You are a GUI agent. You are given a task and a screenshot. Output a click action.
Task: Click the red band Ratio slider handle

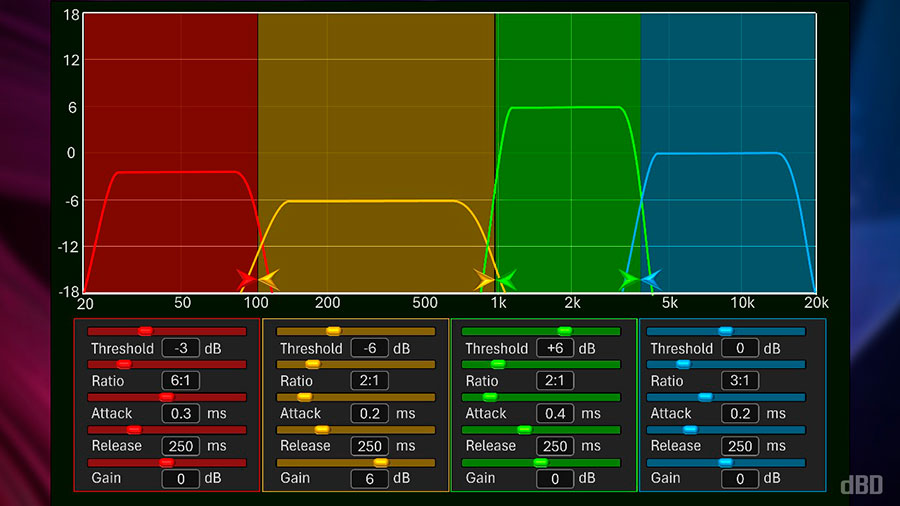point(123,364)
